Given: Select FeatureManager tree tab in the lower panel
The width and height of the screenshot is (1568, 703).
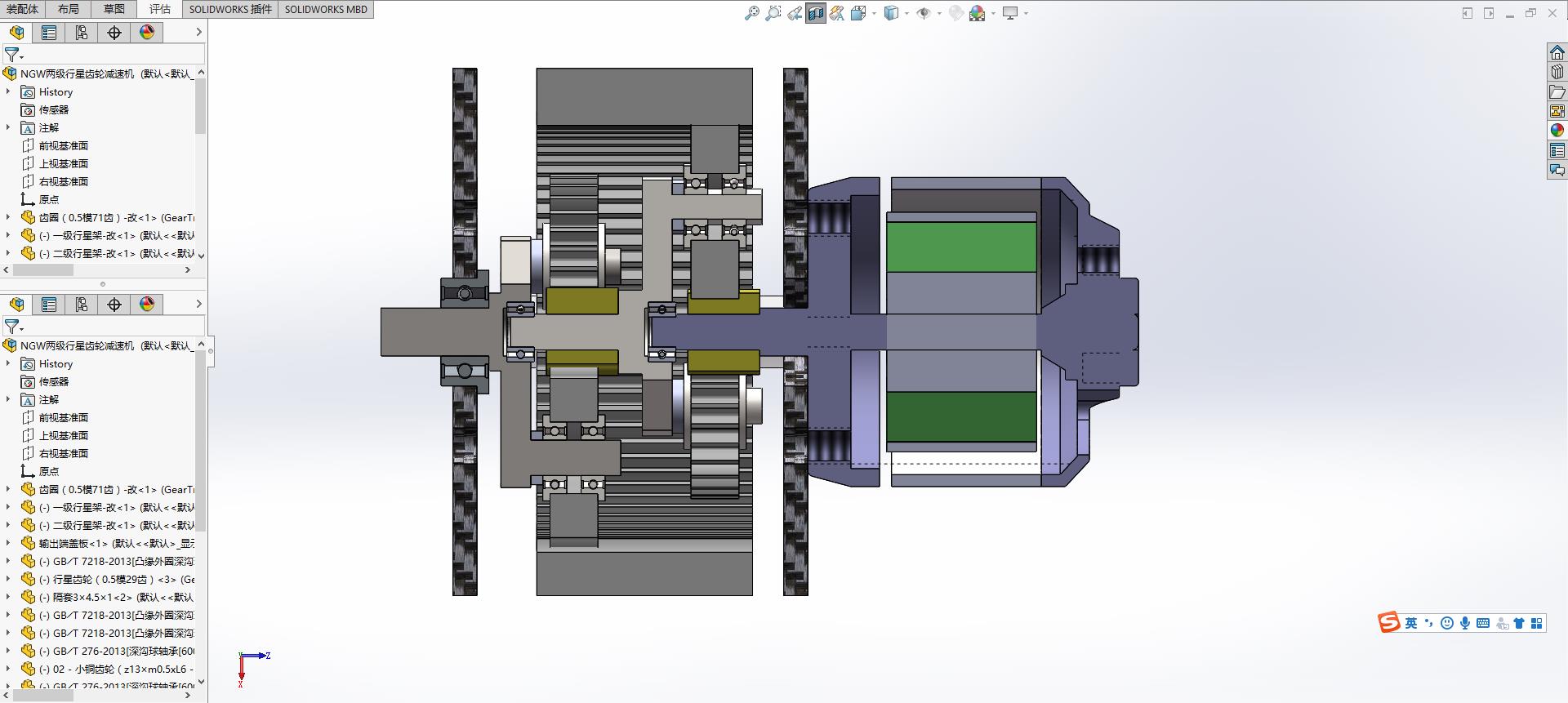Looking at the screenshot, I should [x=17, y=305].
